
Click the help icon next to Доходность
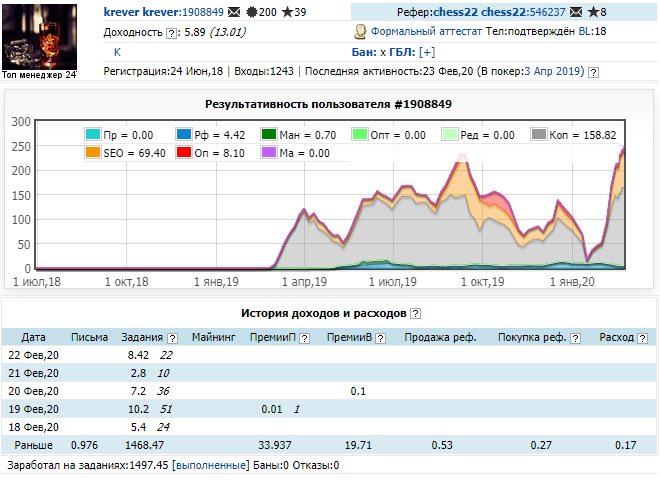(171, 33)
